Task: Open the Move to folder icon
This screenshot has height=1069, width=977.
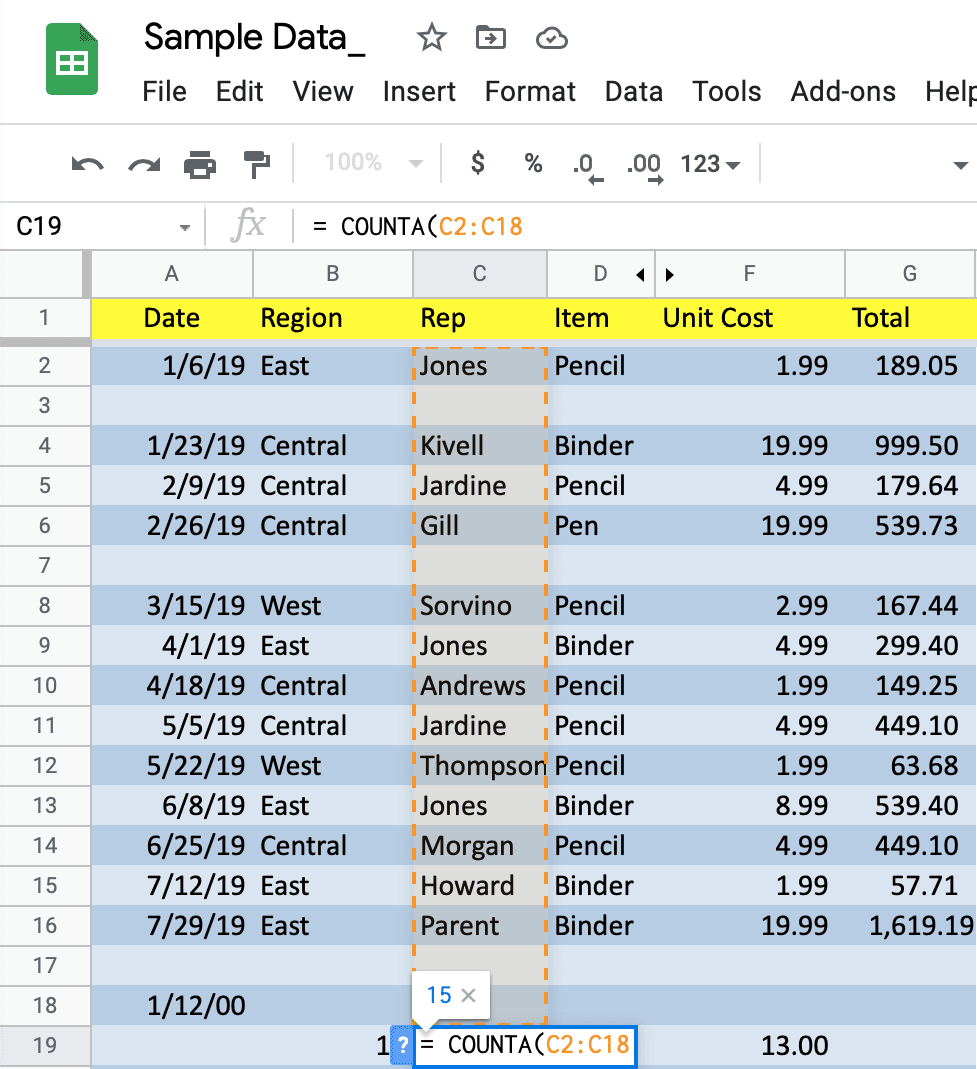Action: point(490,37)
